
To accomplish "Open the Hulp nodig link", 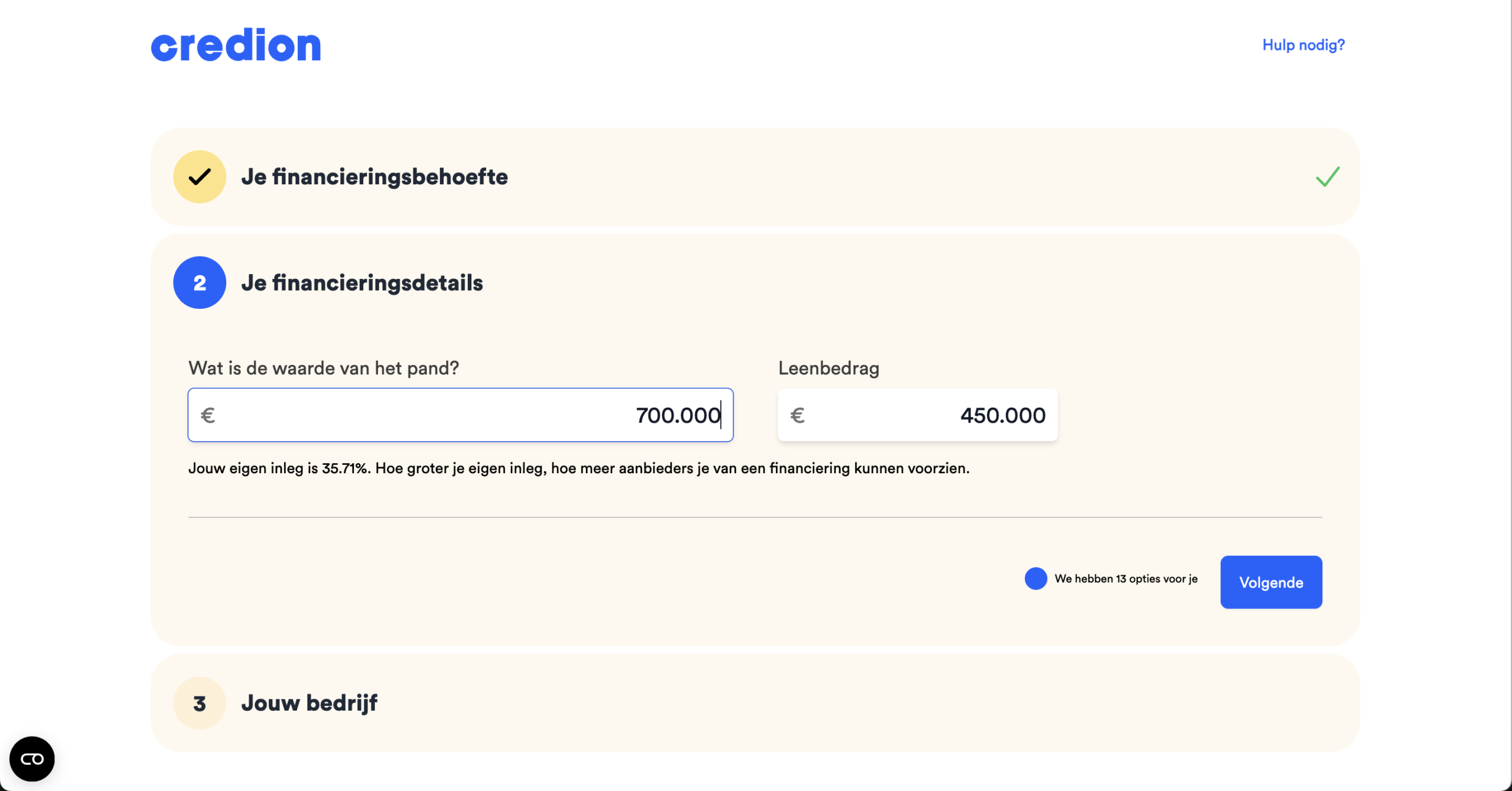I will [x=1302, y=45].
